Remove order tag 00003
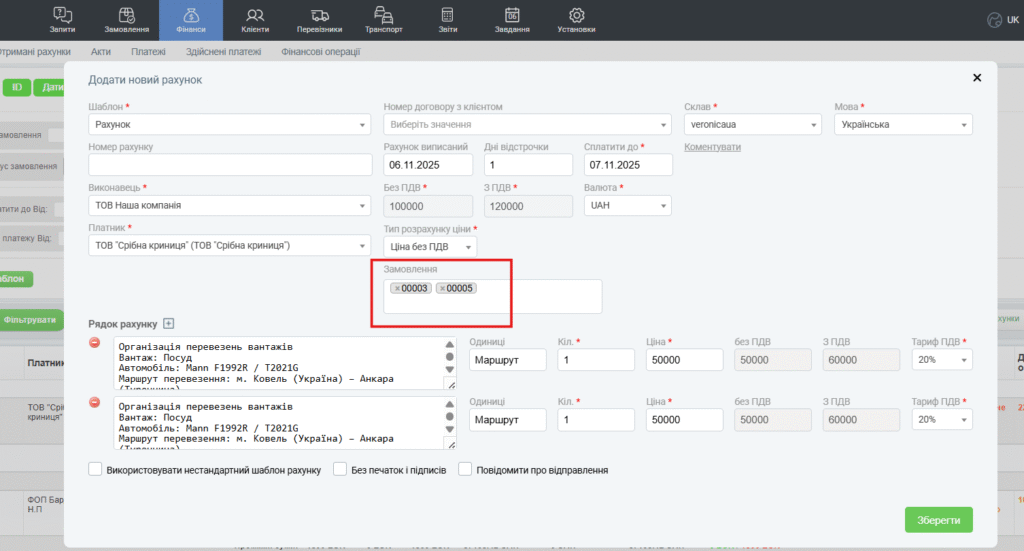The image size is (1024, 551). click(x=397, y=289)
